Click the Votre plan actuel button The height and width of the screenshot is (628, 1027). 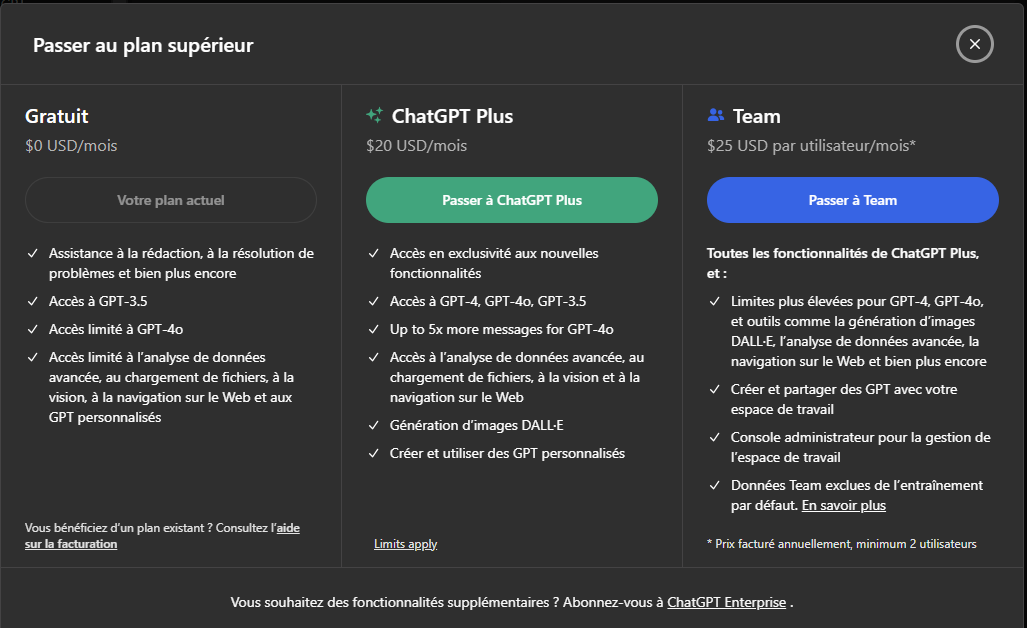point(170,200)
